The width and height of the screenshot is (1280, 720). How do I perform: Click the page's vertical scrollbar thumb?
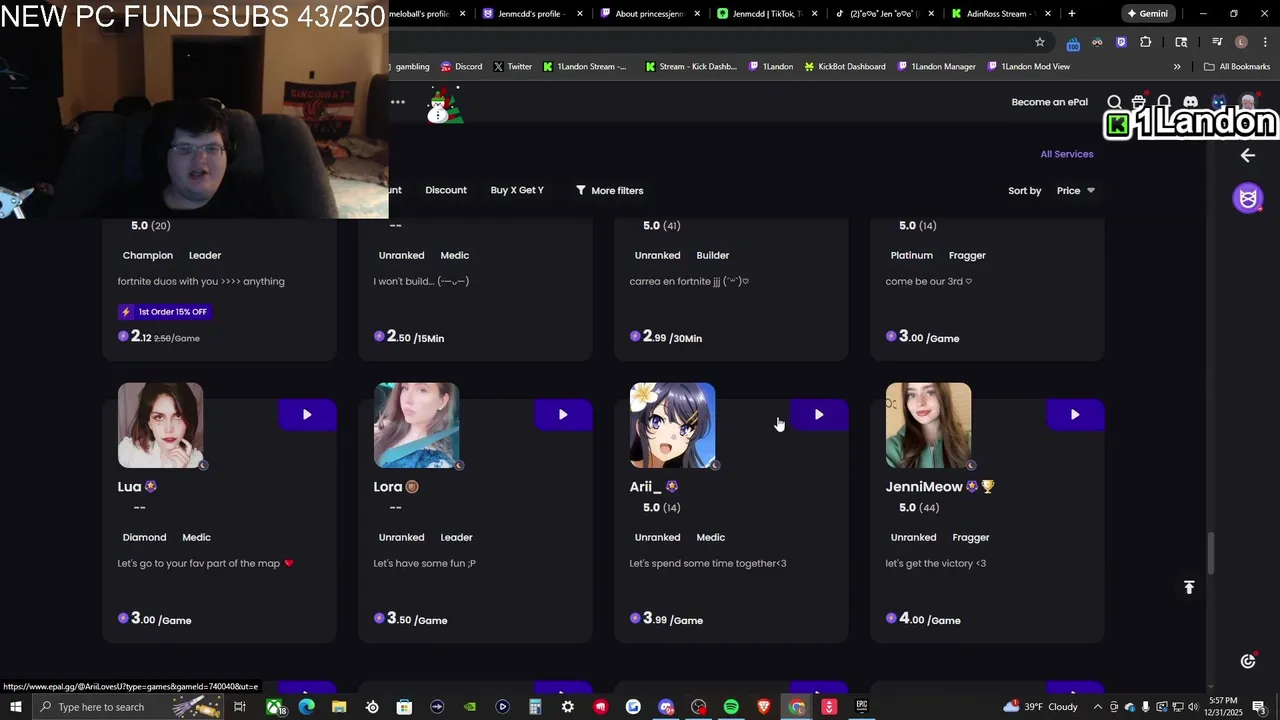point(1209,553)
